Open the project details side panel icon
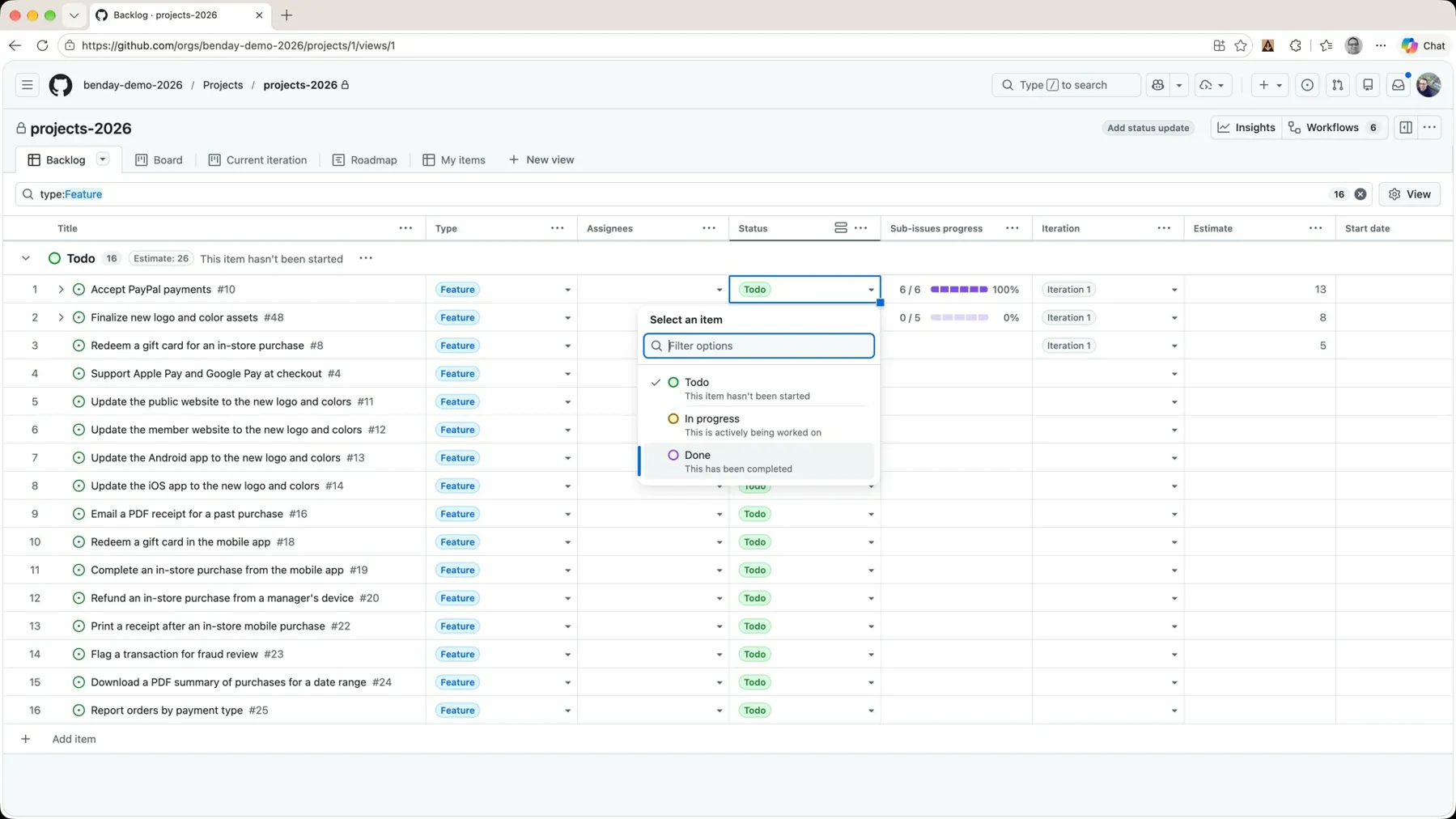Screen dimensions: 1456x819 tap(1406, 128)
